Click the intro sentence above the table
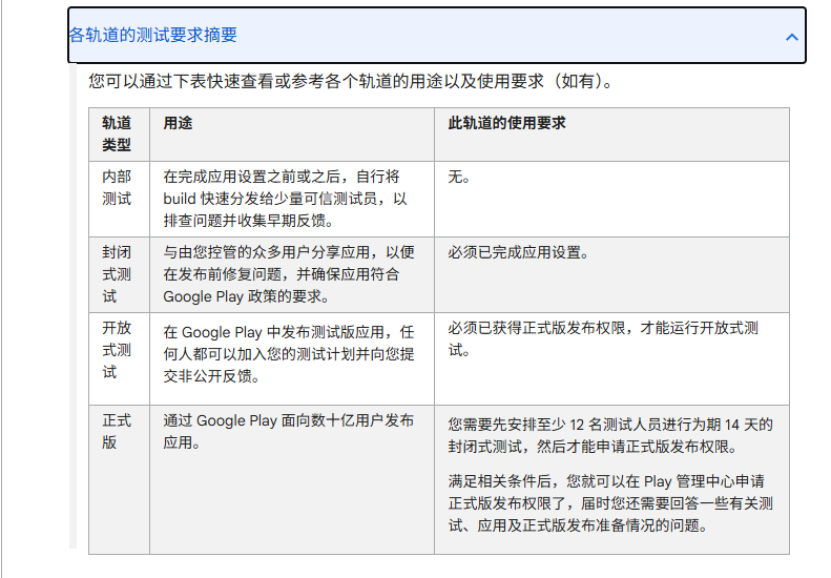Viewport: 831px width, 578px height. coord(350,81)
